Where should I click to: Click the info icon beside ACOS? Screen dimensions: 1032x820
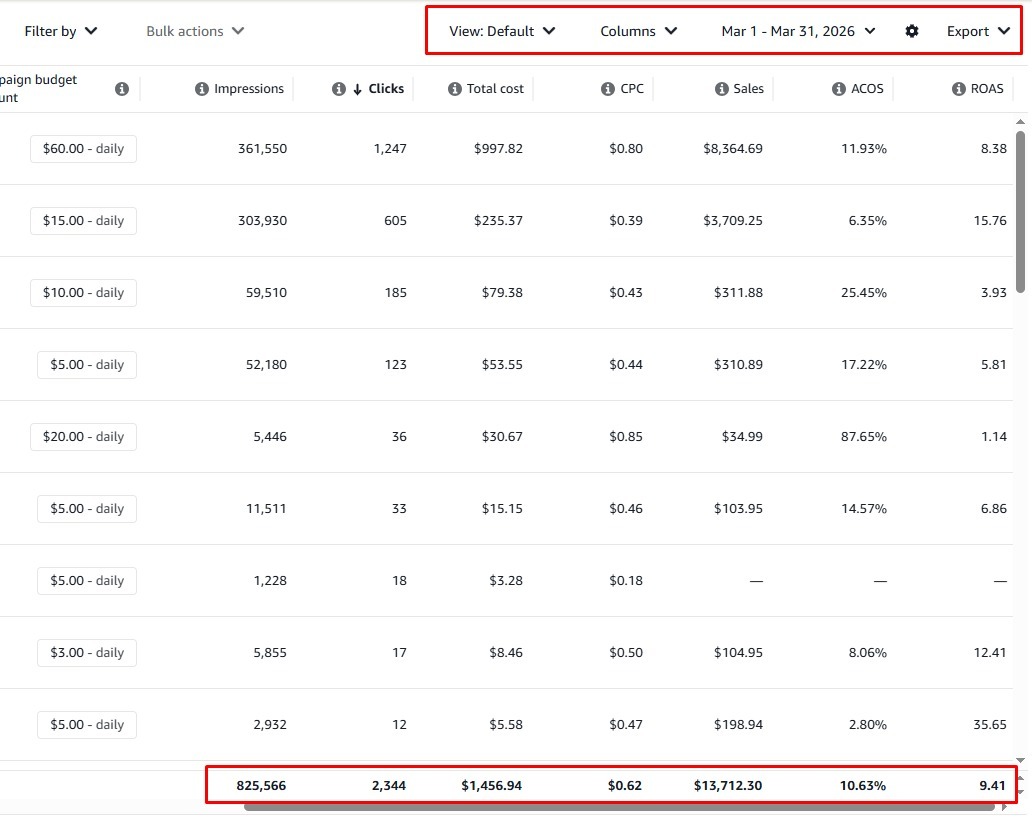click(x=838, y=89)
